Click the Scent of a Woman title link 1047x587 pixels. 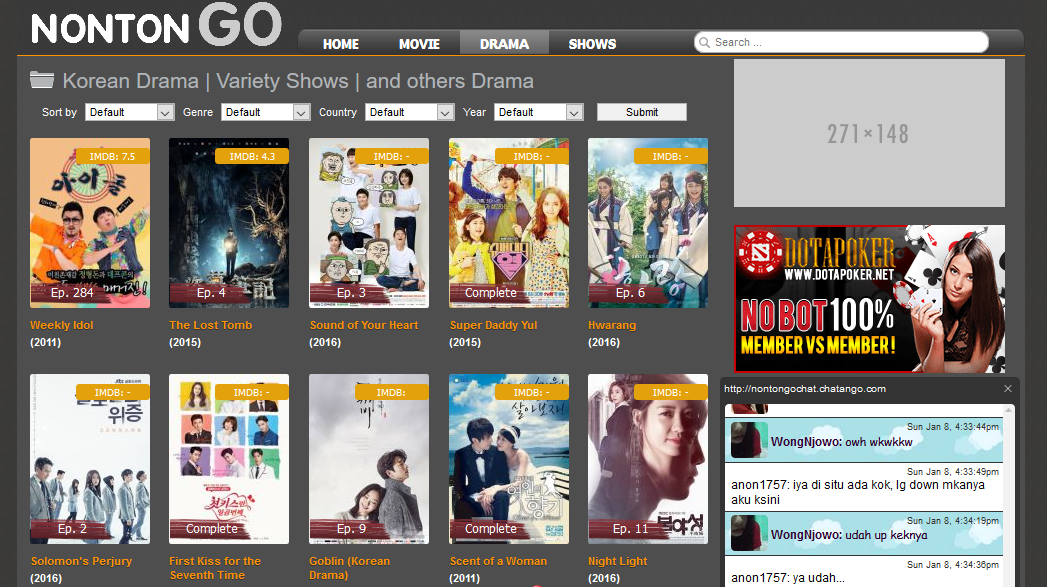[498, 561]
